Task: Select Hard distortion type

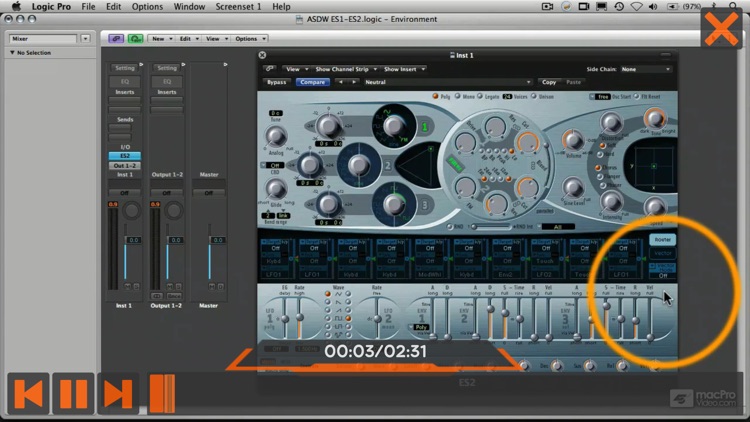Action: click(x=600, y=155)
